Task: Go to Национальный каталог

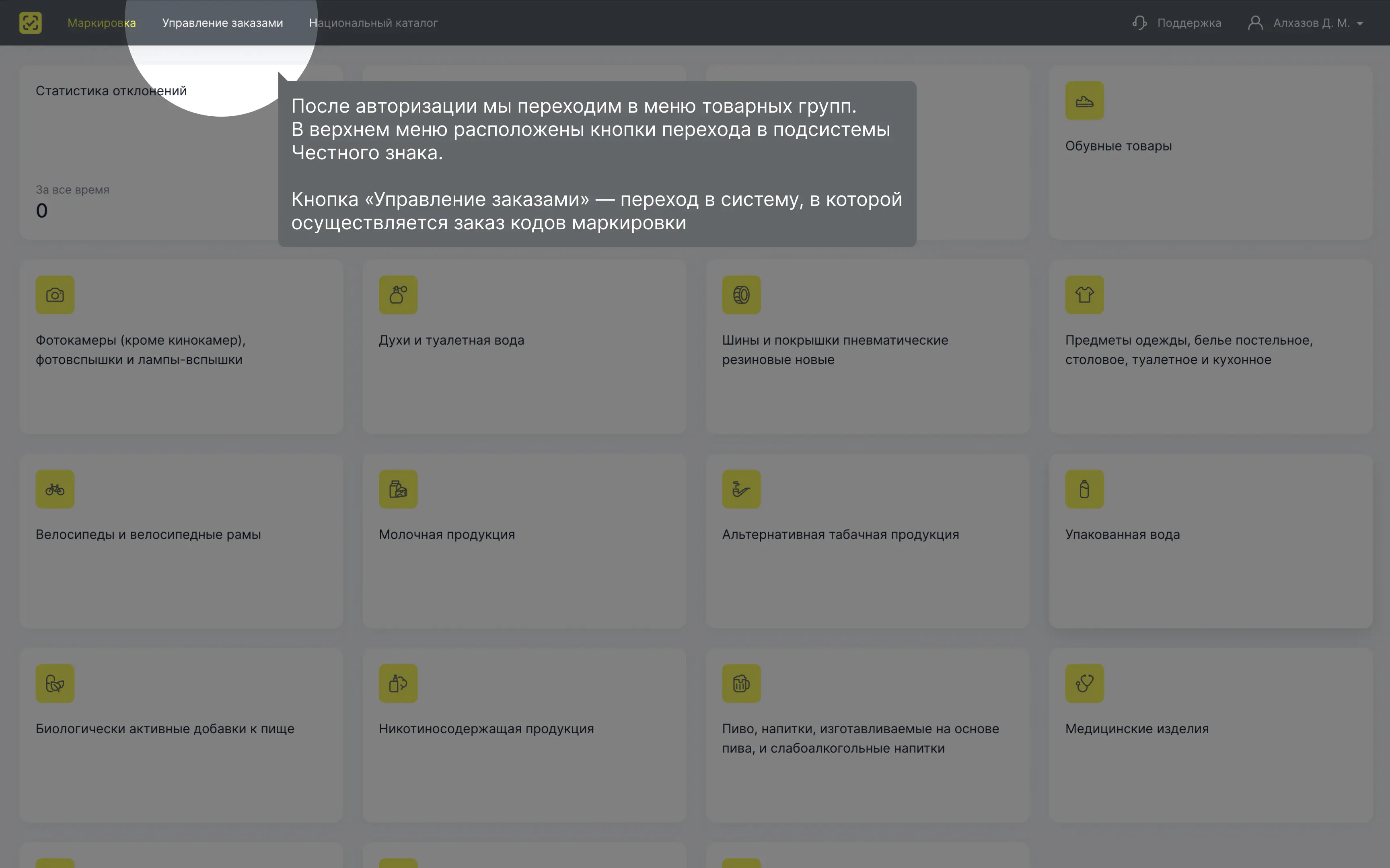Action: [x=374, y=23]
